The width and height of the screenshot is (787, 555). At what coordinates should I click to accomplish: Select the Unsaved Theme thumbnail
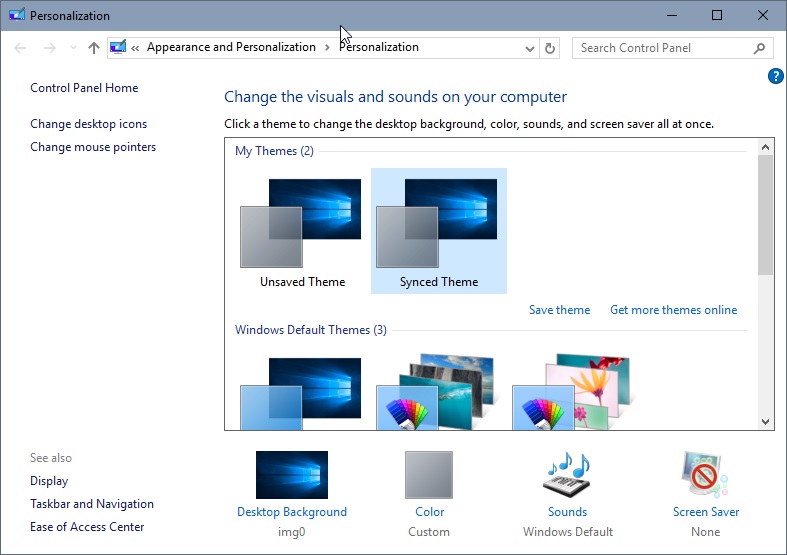point(302,231)
